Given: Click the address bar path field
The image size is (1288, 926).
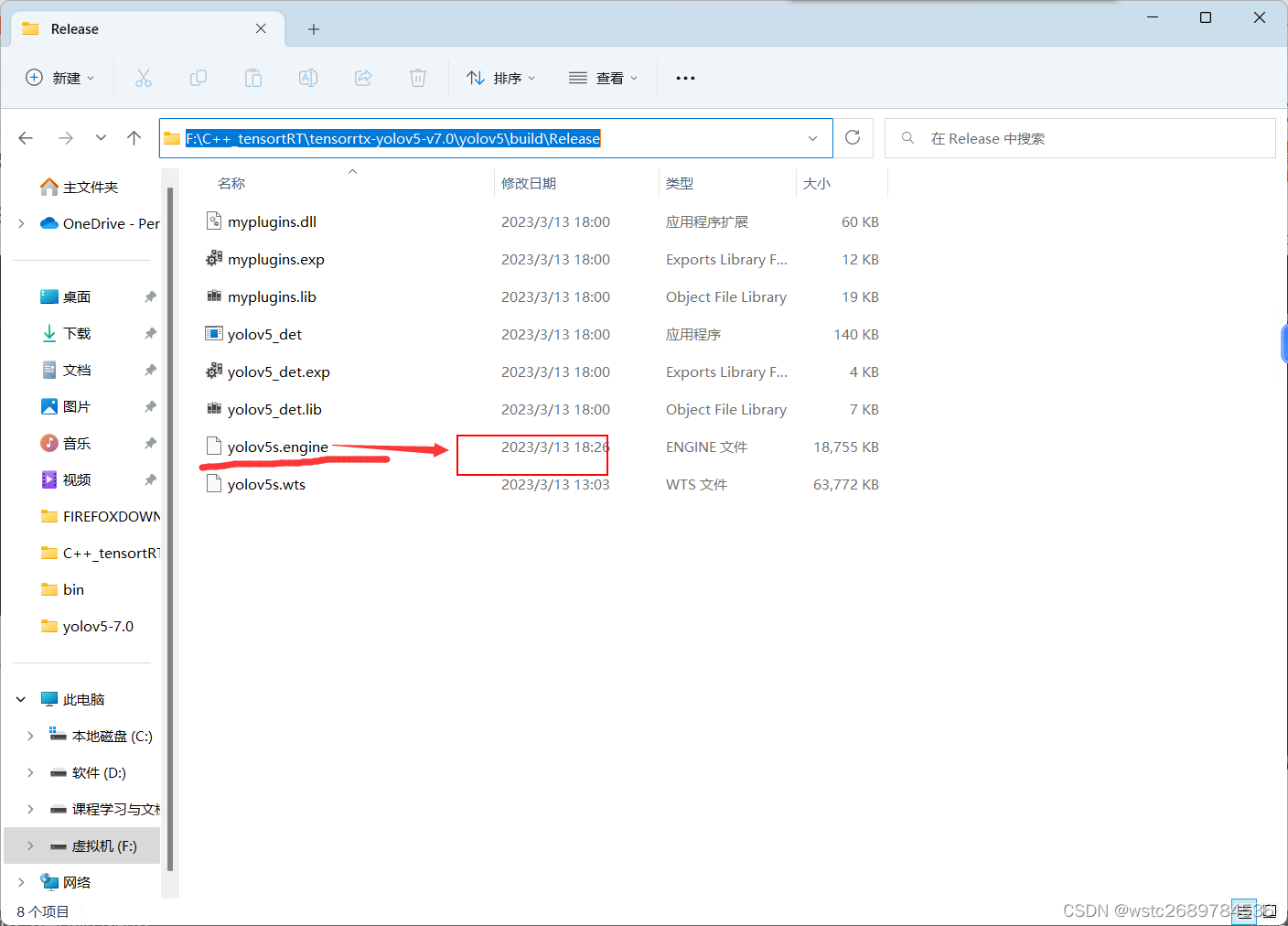Looking at the screenshot, I should [x=496, y=138].
